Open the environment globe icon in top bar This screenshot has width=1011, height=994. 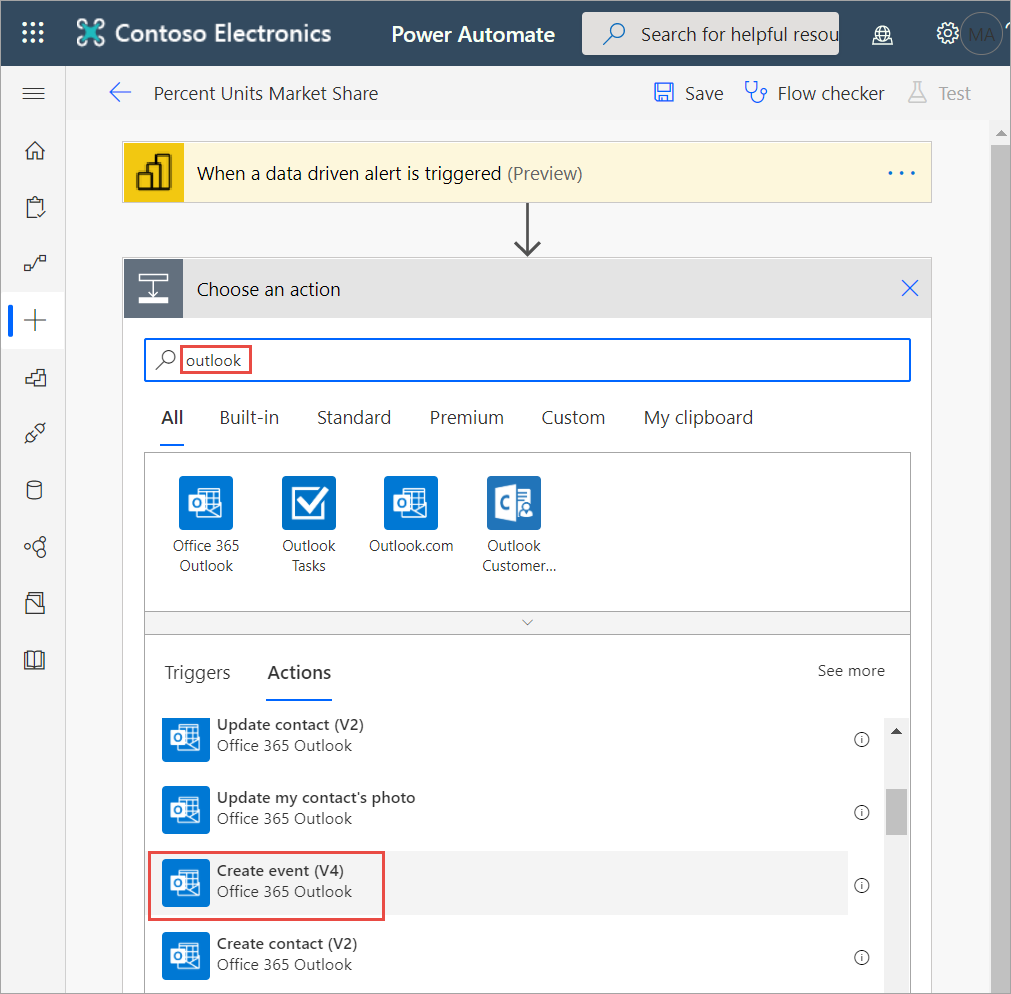[882, 33]
